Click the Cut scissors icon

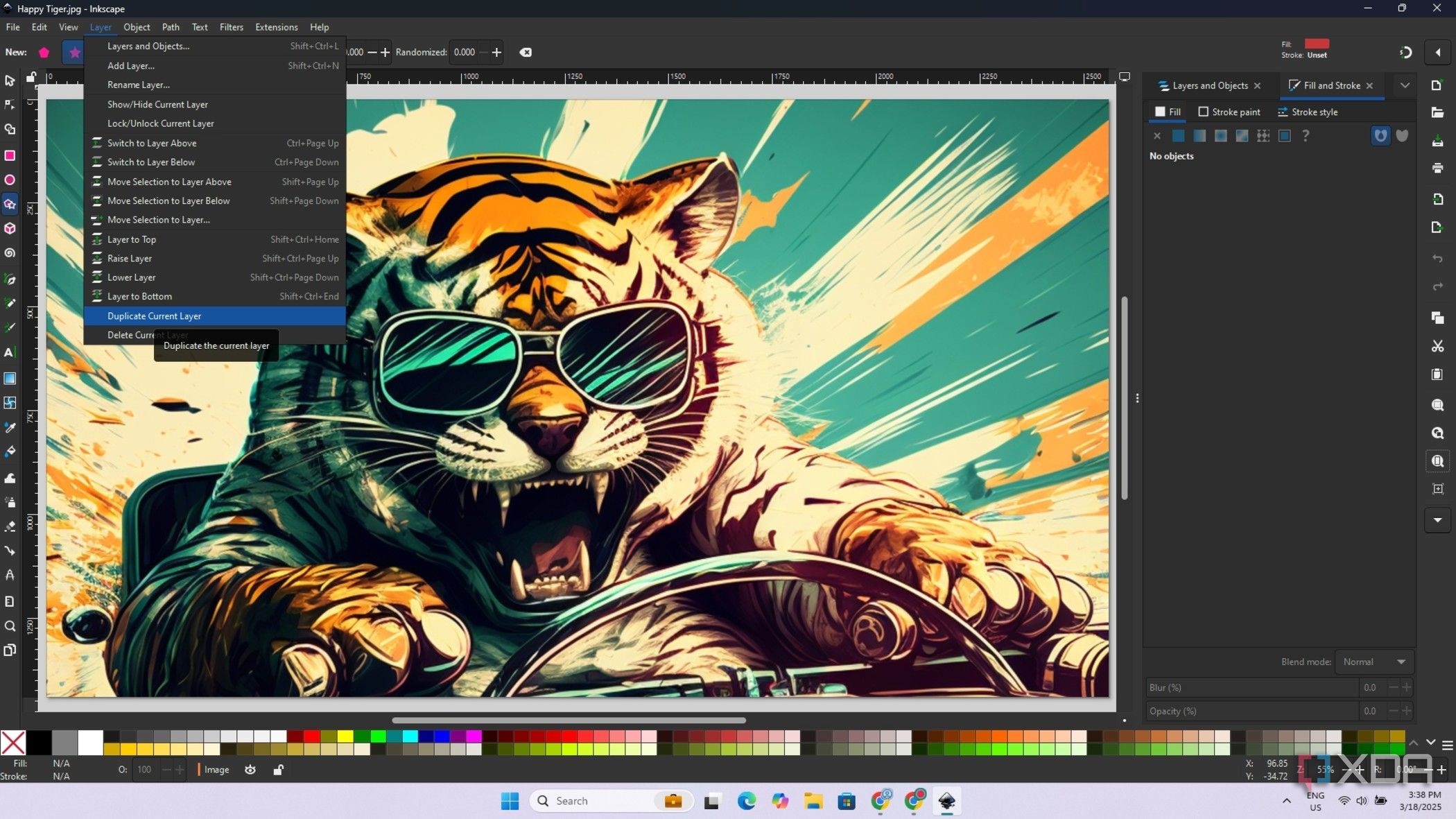pyautogui.click(x=1437, y=346)
